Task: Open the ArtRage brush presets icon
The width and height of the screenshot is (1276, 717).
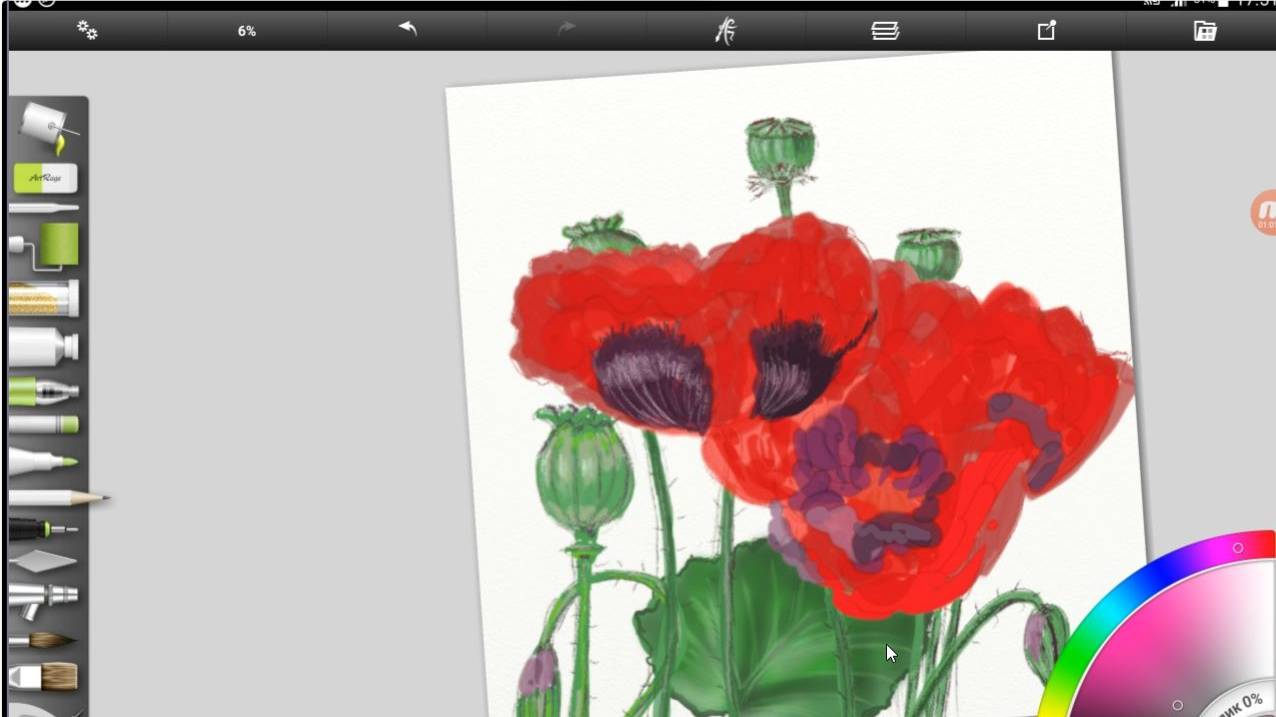Action: [725, 31]
